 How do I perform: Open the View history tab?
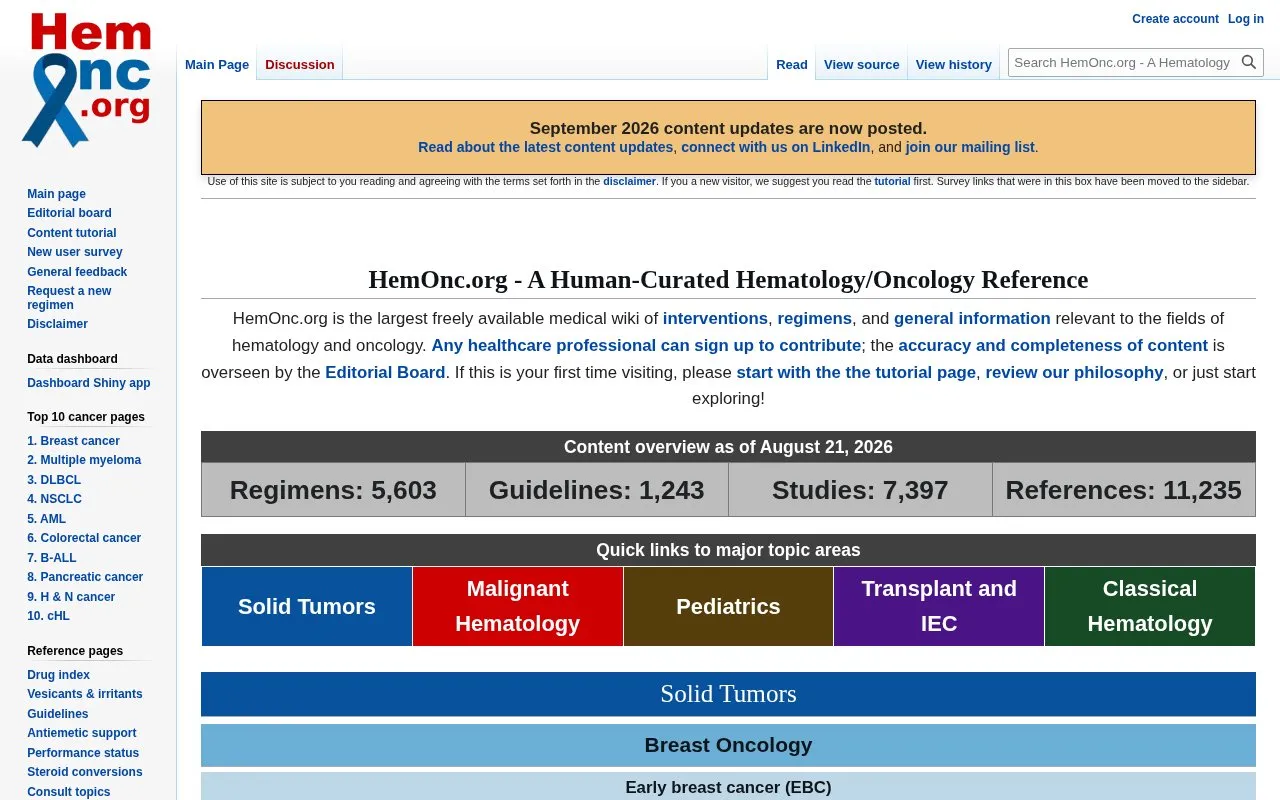954,64
